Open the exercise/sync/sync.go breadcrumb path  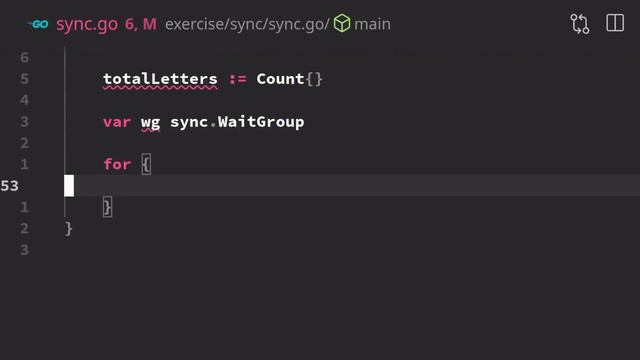(x=247, y=24)
